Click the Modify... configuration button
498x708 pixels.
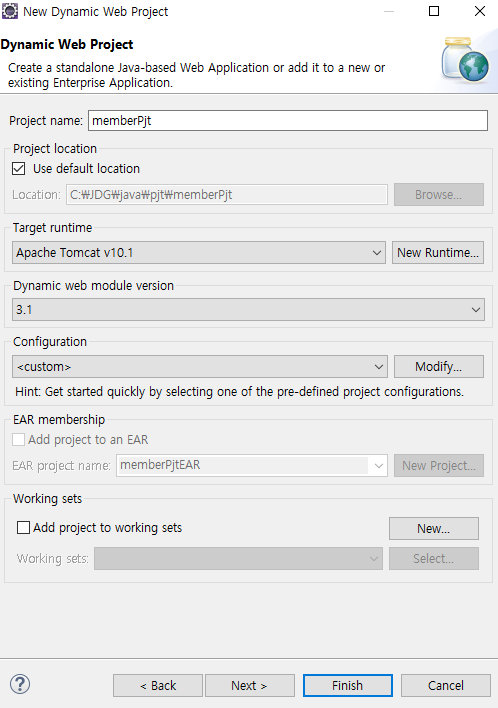pyautogui.click(x=439, y=367)
